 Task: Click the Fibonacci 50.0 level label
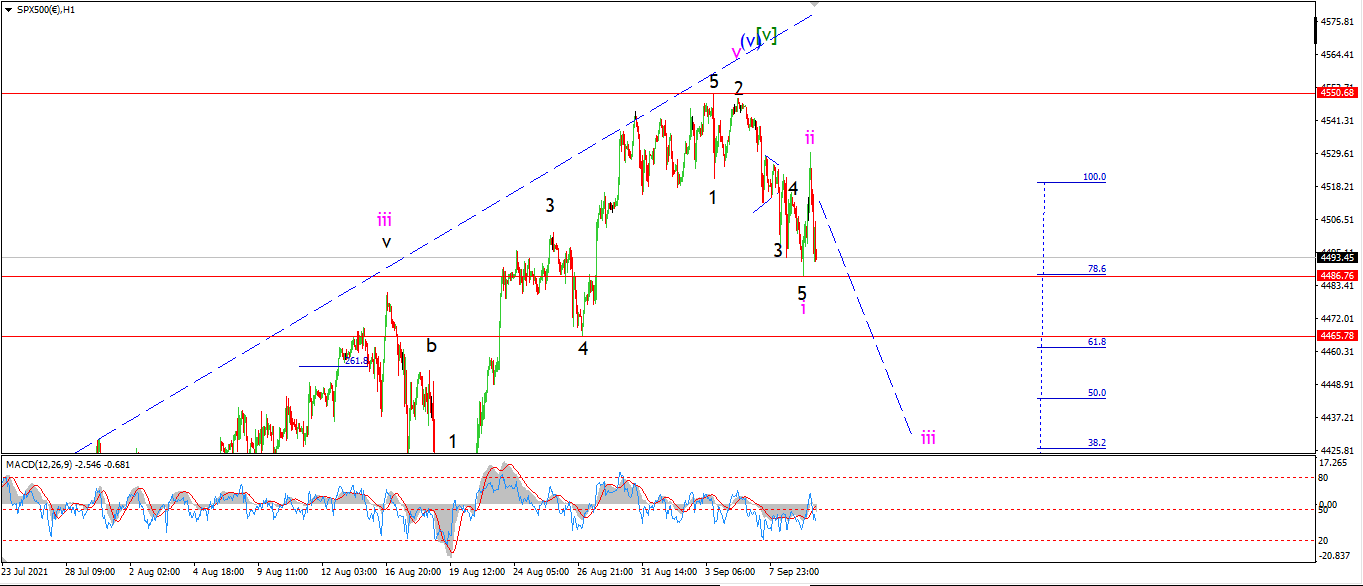pyautogui.click(x=1097, y=393)
